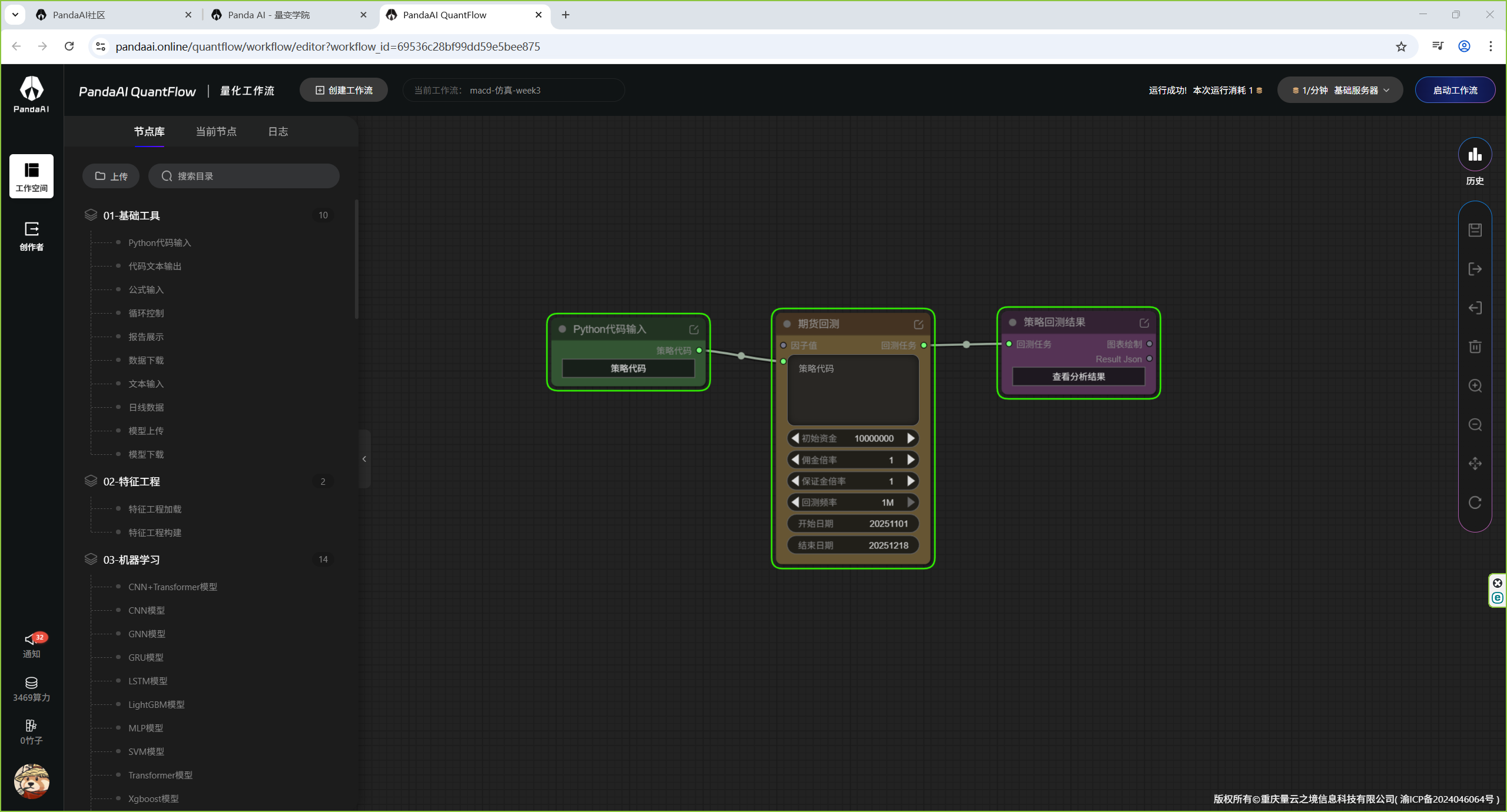Viewport: 1507px width, 812px height.
Task: Select the PandaAI QuantFlow browser tab
Action: [x=464, y=15]
